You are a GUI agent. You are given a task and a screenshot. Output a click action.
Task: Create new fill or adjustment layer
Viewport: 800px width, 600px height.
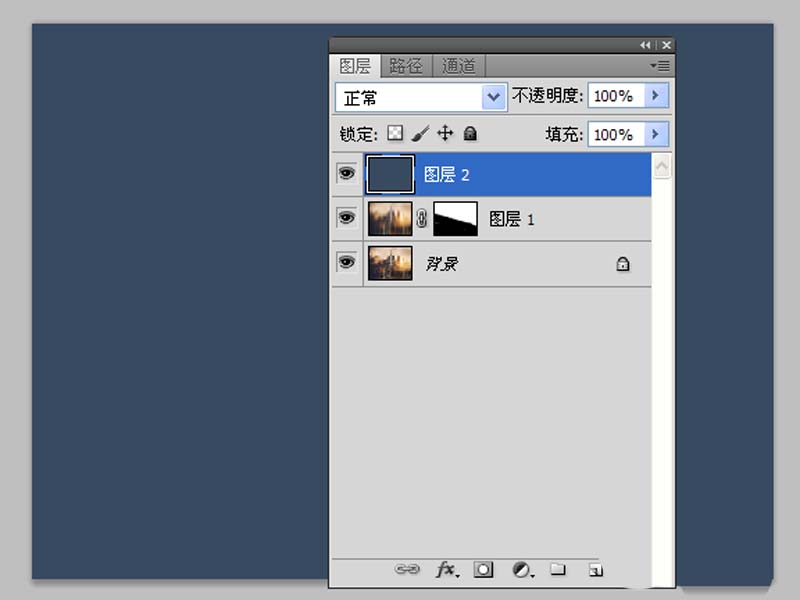522,569
